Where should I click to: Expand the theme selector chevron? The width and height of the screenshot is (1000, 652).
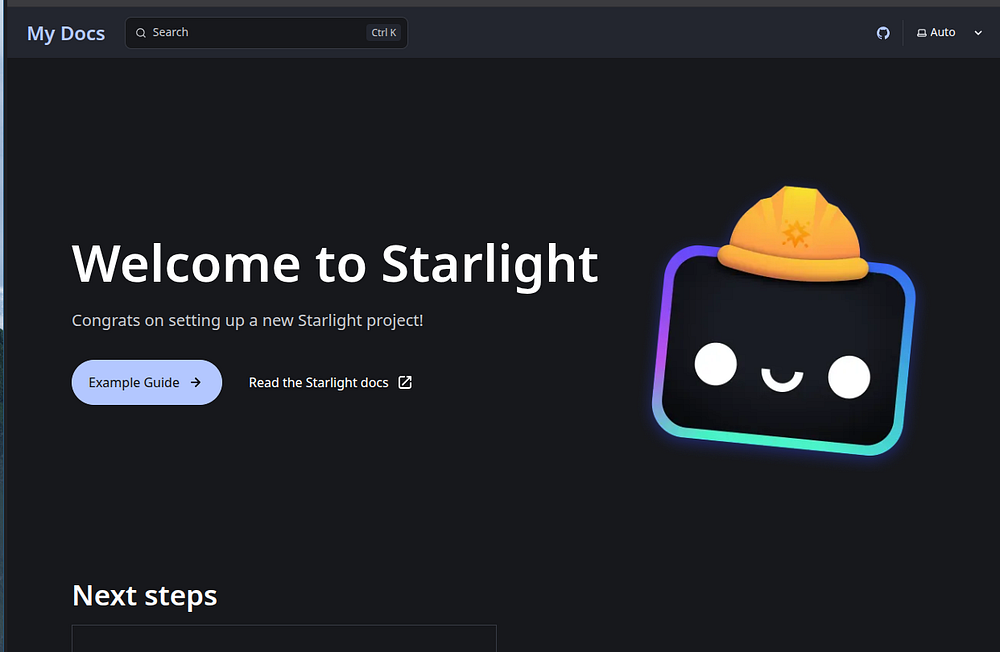pos(978,33)
